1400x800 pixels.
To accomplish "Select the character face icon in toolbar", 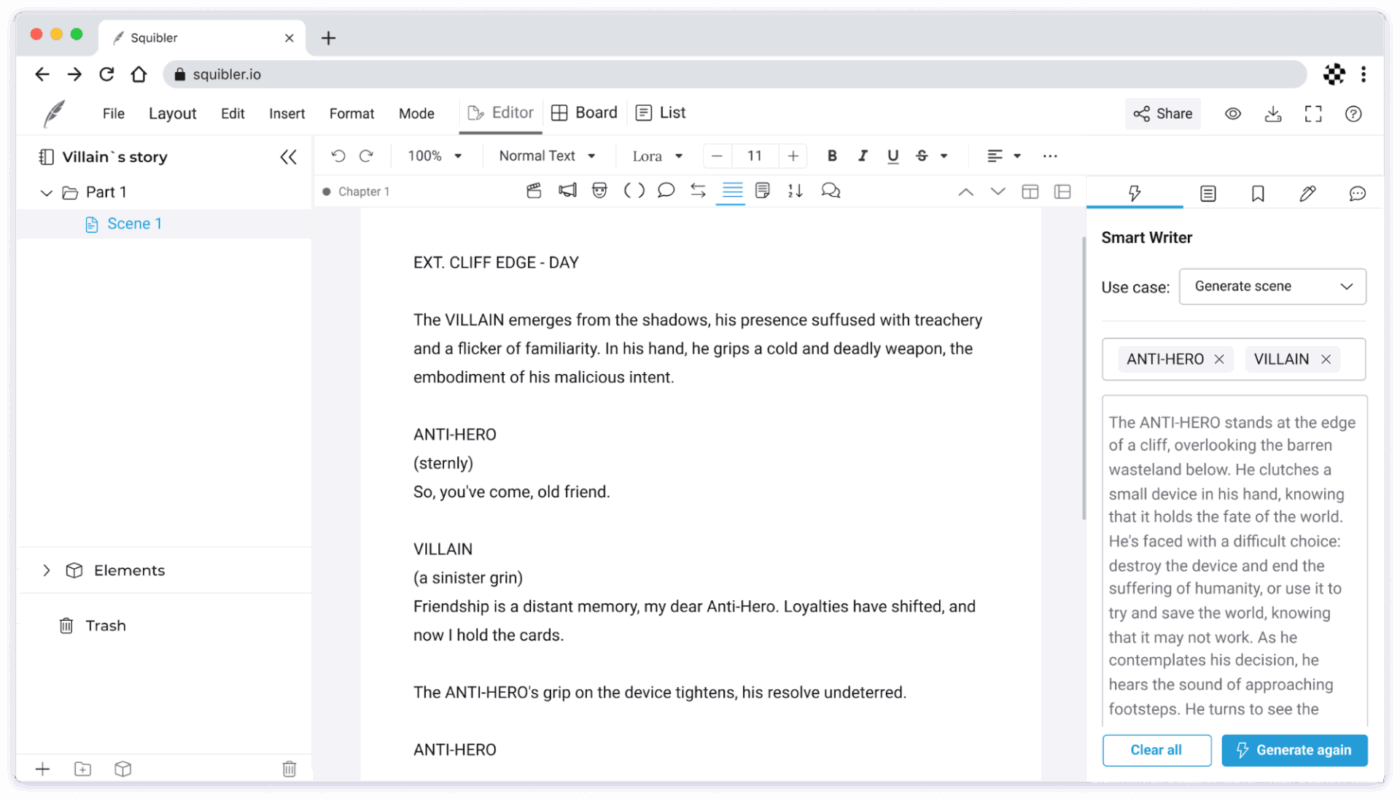I will [x=599, y=190].
